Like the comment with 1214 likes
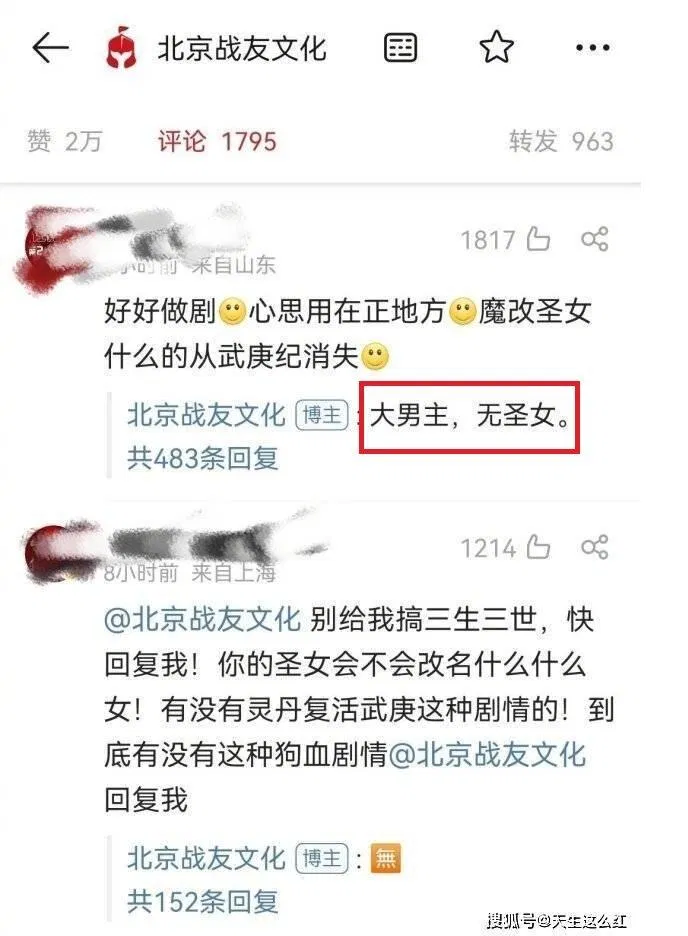 coord(538,547)
